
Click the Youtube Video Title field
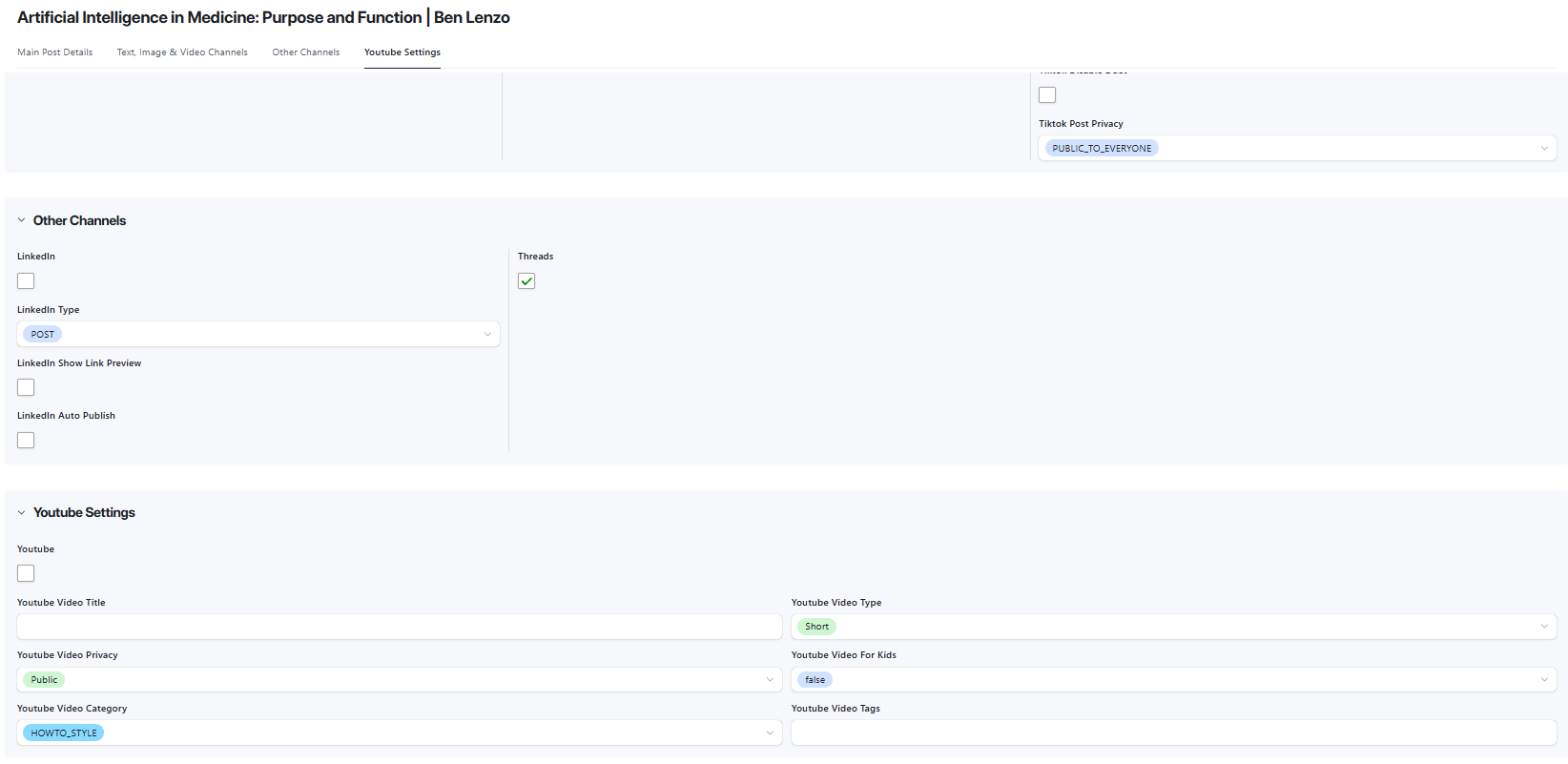400,627
